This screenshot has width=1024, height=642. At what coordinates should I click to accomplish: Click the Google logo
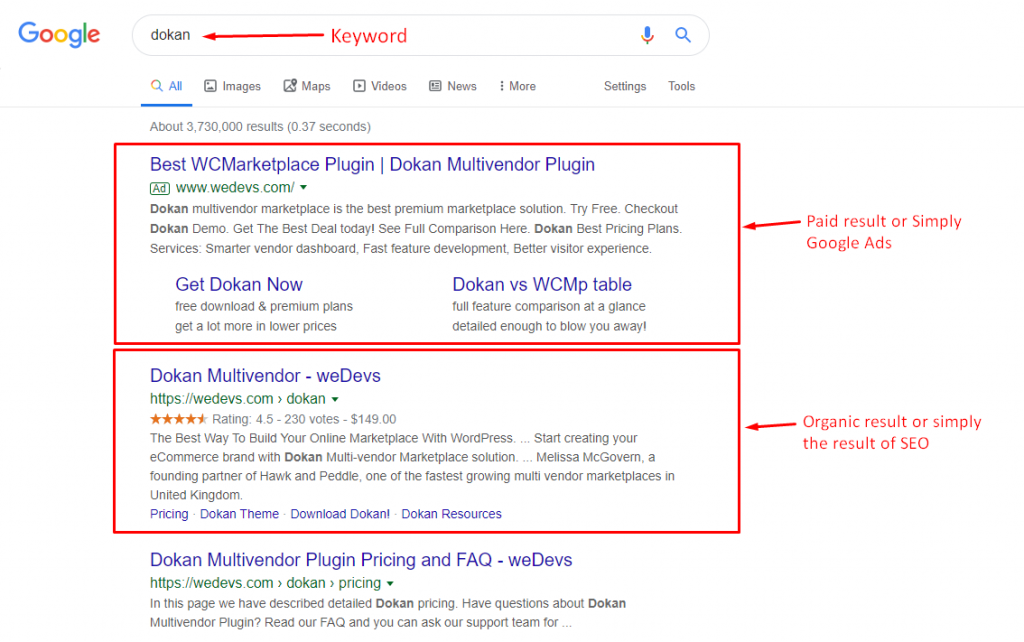59,35
